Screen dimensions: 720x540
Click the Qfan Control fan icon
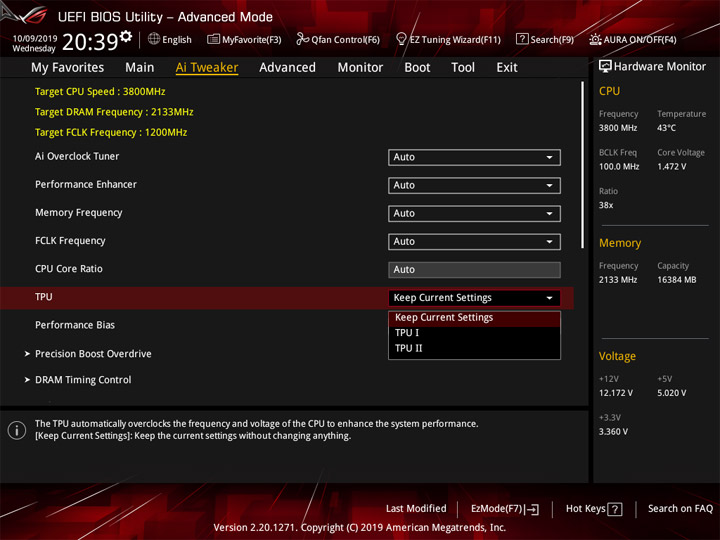pyautogui.click(x=302, y=39)
